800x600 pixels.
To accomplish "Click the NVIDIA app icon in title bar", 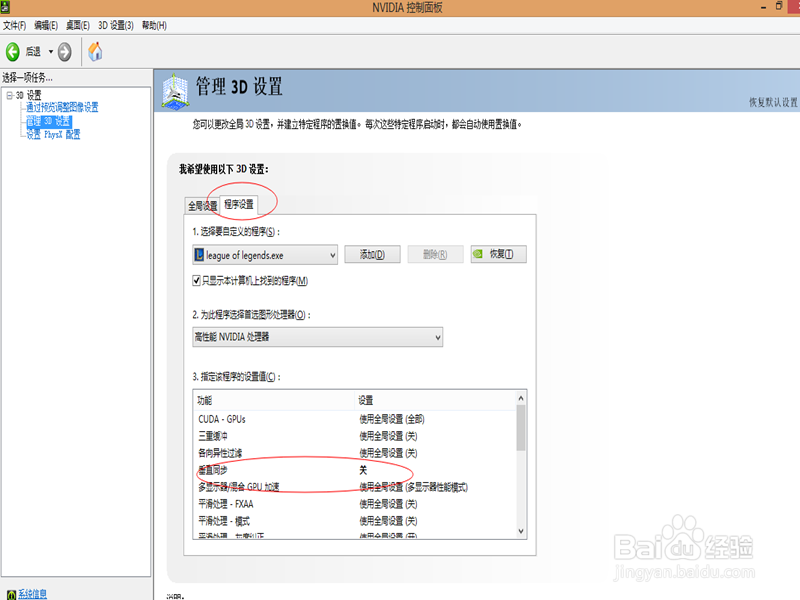I will (x=5, y=7).
